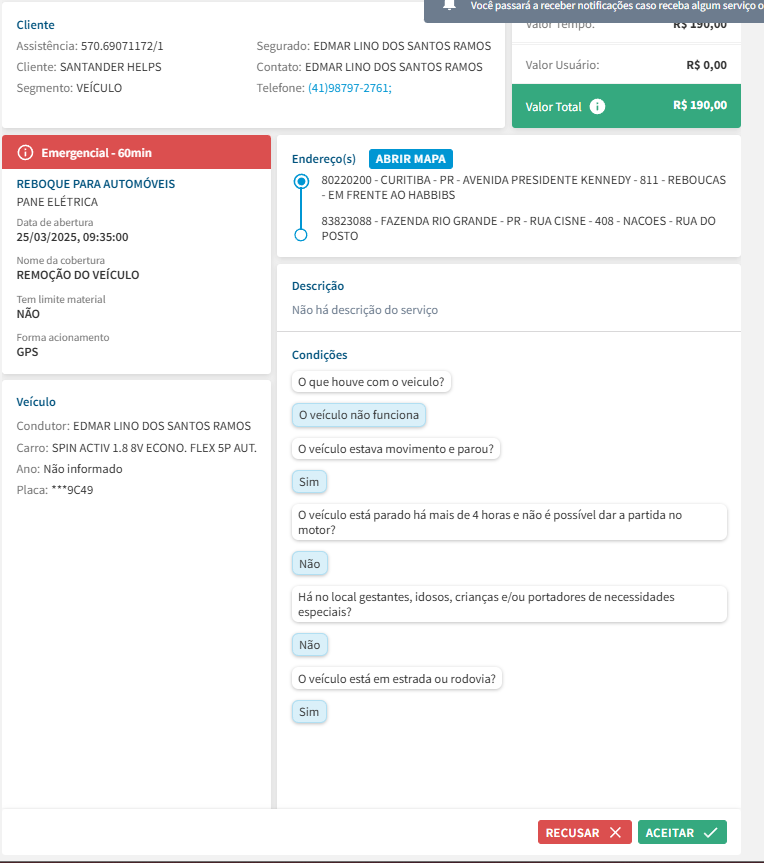Open the map with ABRIR MAPA
The image size is (764, 863).
point(411,159)
